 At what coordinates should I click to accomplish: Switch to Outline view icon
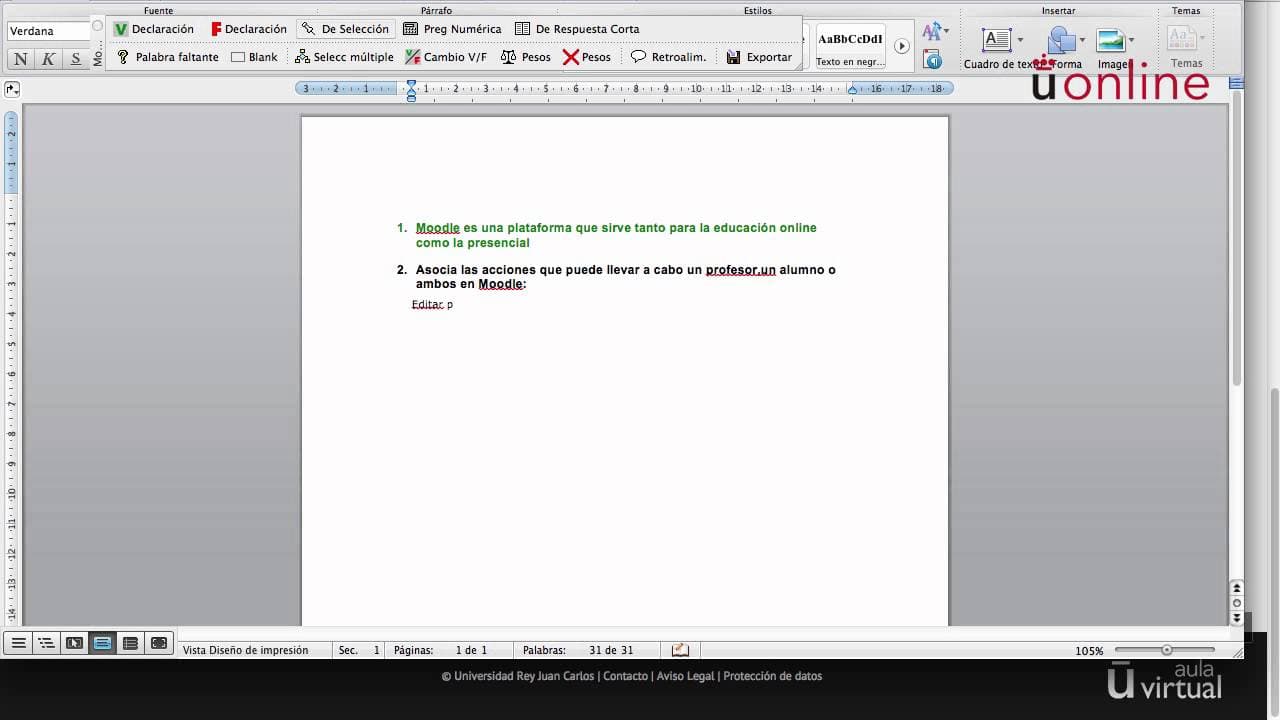point(46,643)
